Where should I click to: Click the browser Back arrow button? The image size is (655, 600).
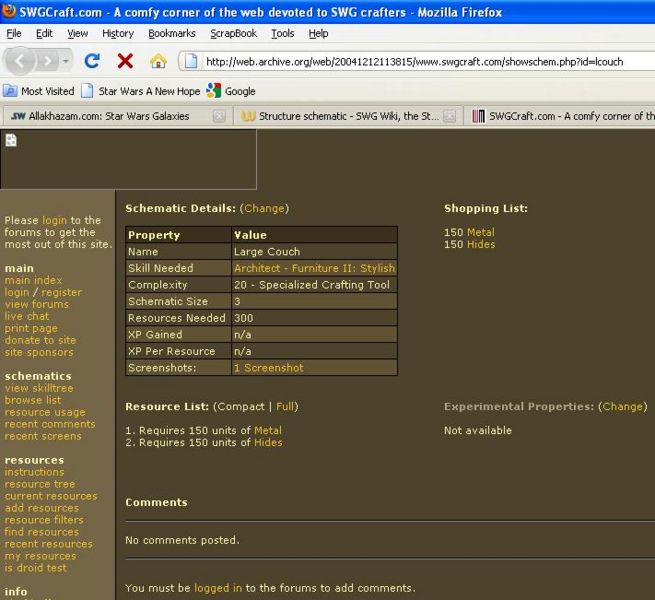20,61
